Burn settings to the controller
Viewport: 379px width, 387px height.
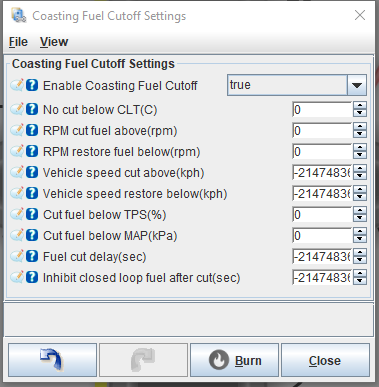pos(234,360)
